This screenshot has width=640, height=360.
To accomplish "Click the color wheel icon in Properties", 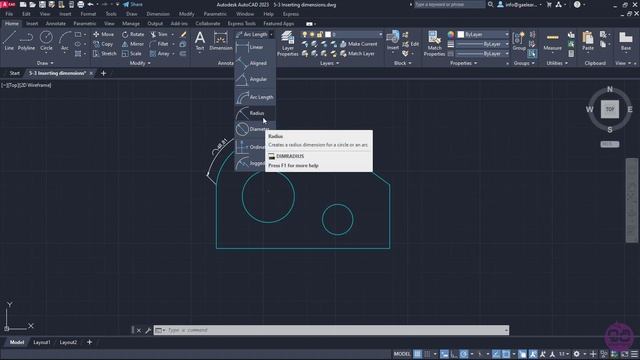I will (x=451, y=34).
